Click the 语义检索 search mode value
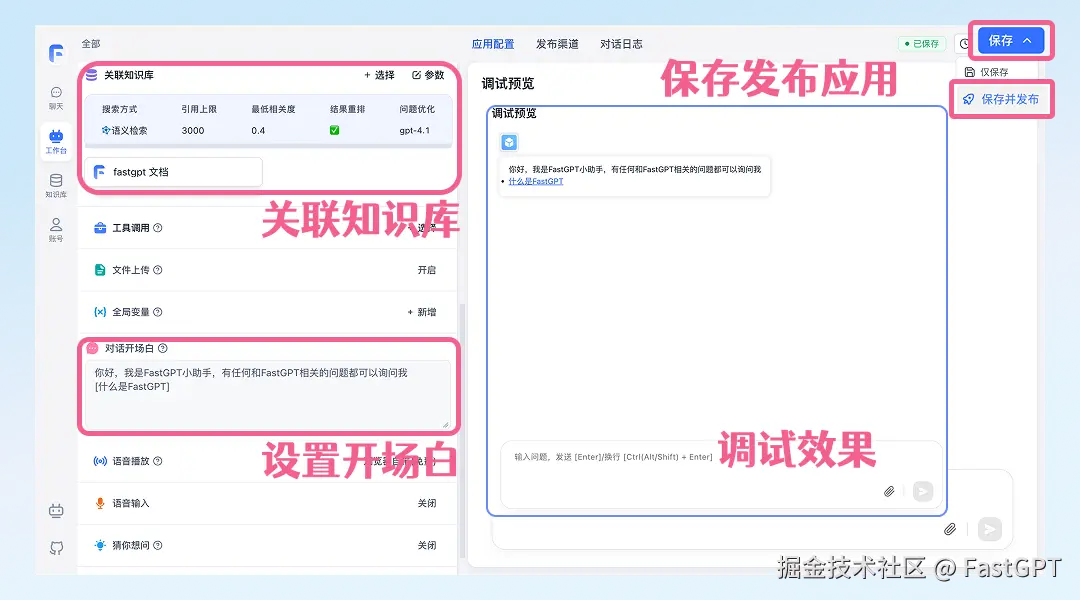This screenshot has width=1080, height=600. pos(125,130)
